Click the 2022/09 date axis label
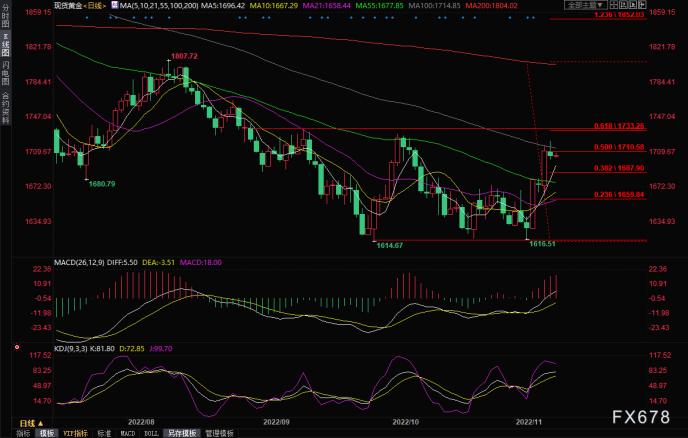Viewport: 688px width, 438px height. tap(276, 422)
